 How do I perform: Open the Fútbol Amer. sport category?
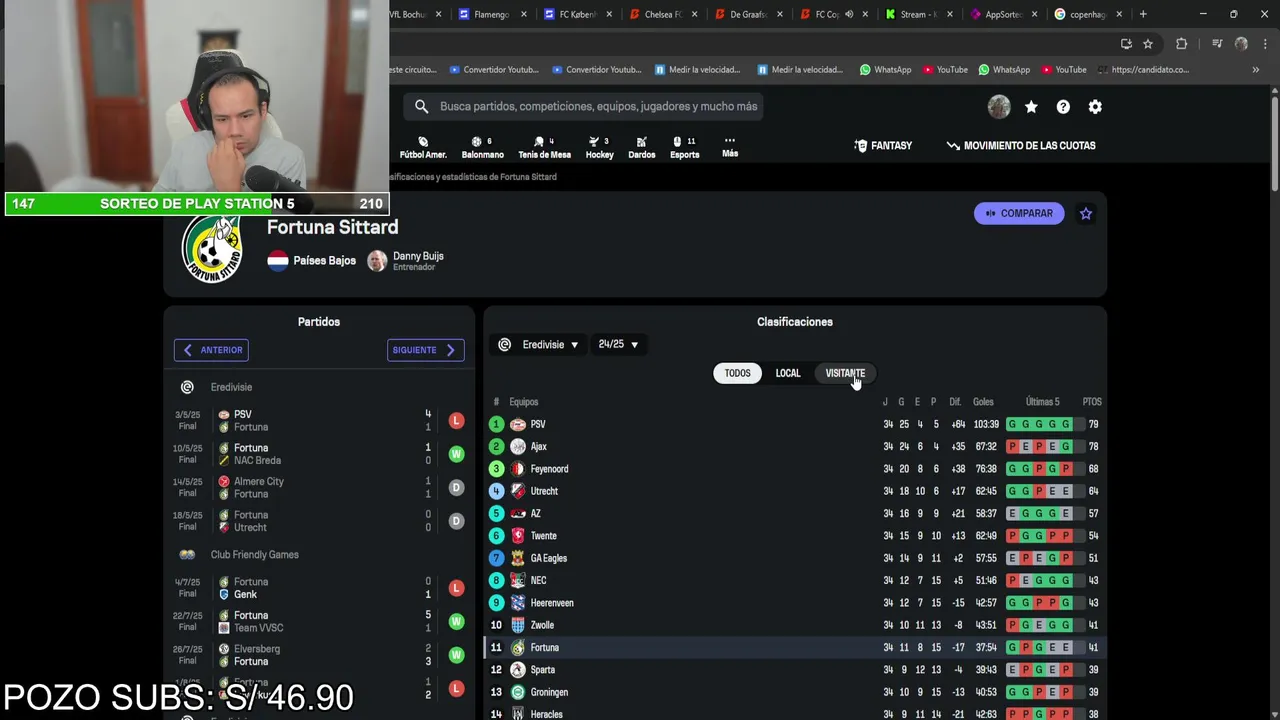pyautogui.click(x=423, y=148)
